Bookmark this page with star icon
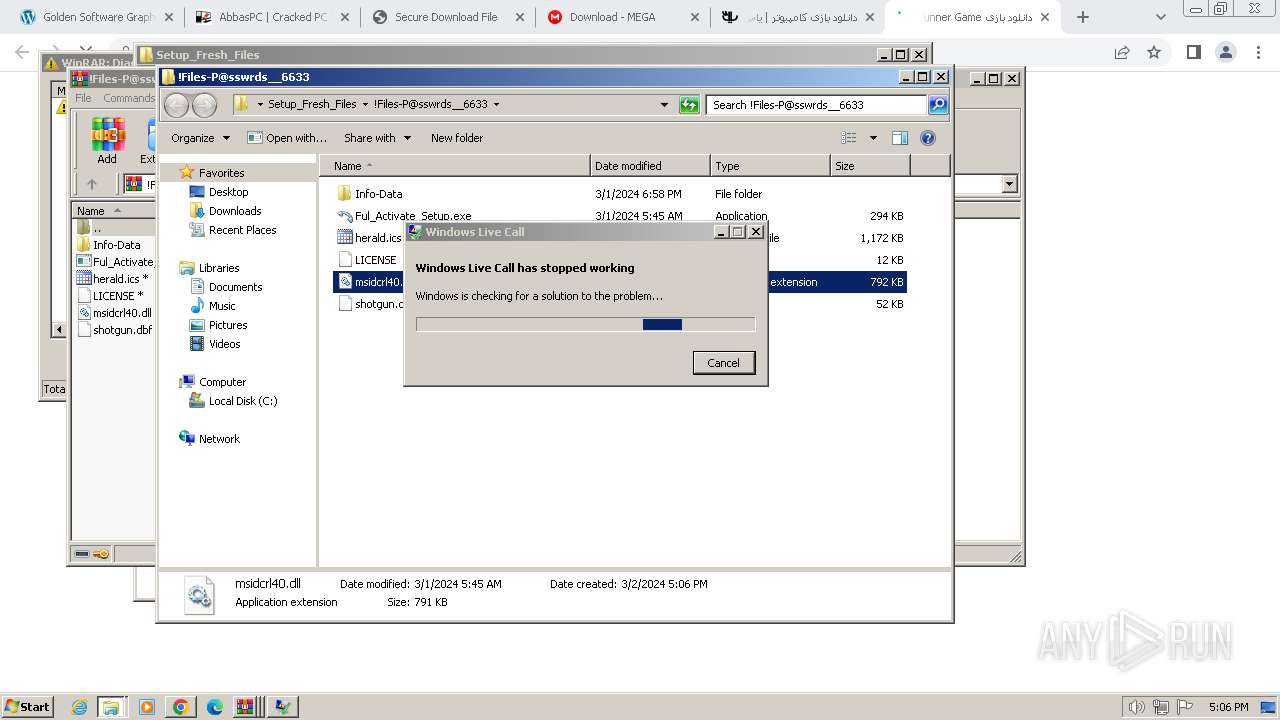This screenshot has height=720, width=1280. point(1154,52)
